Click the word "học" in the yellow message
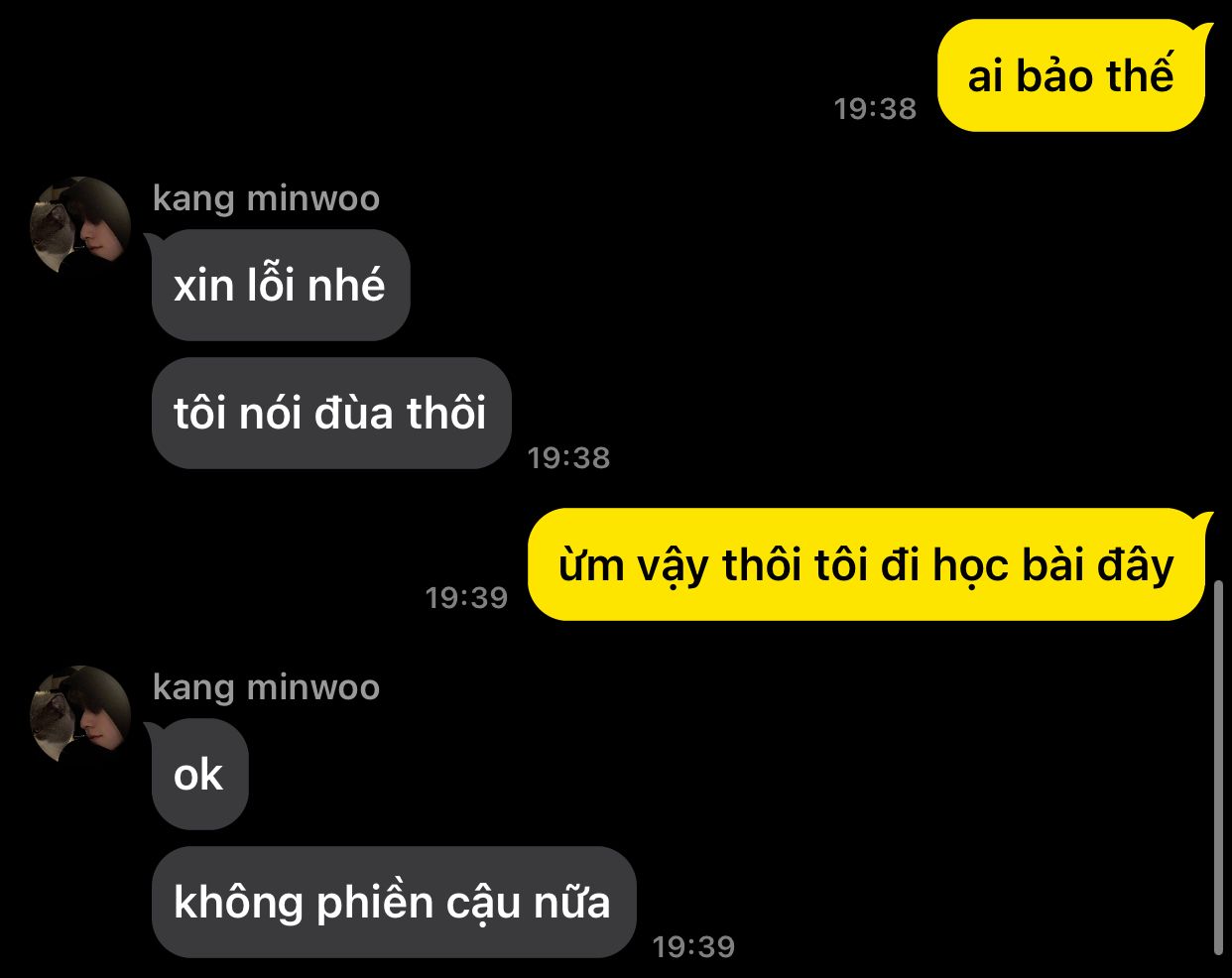The height and width of the screenshot is (978, 1232). coord(957,565)
